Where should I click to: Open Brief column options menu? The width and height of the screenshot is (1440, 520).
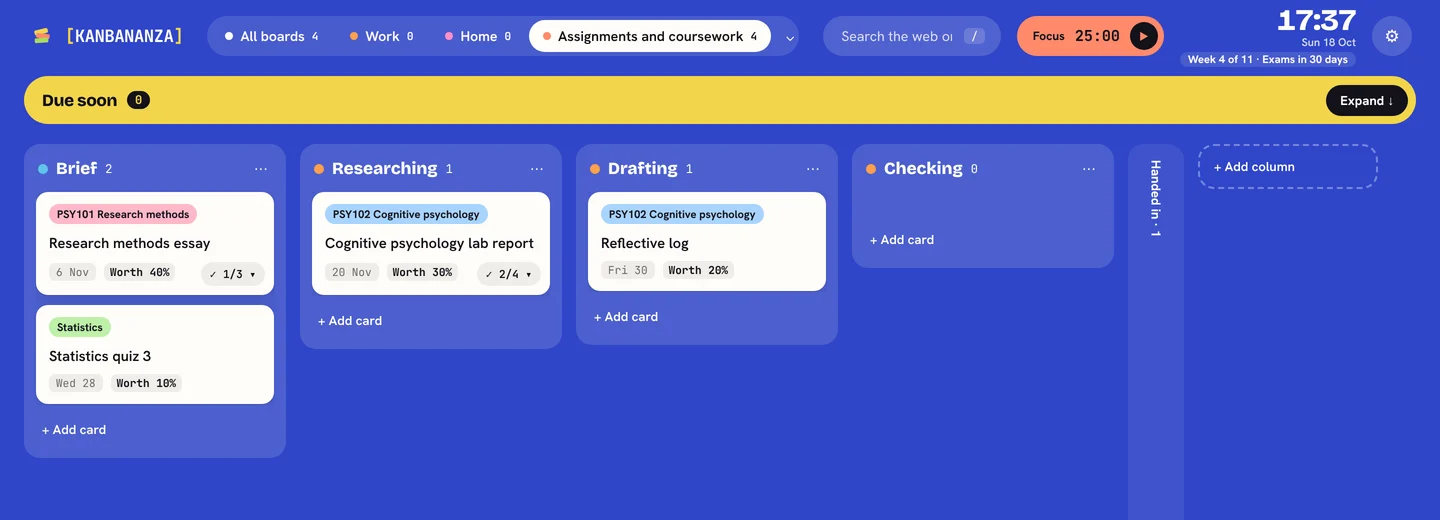click(x=261, y=169)
